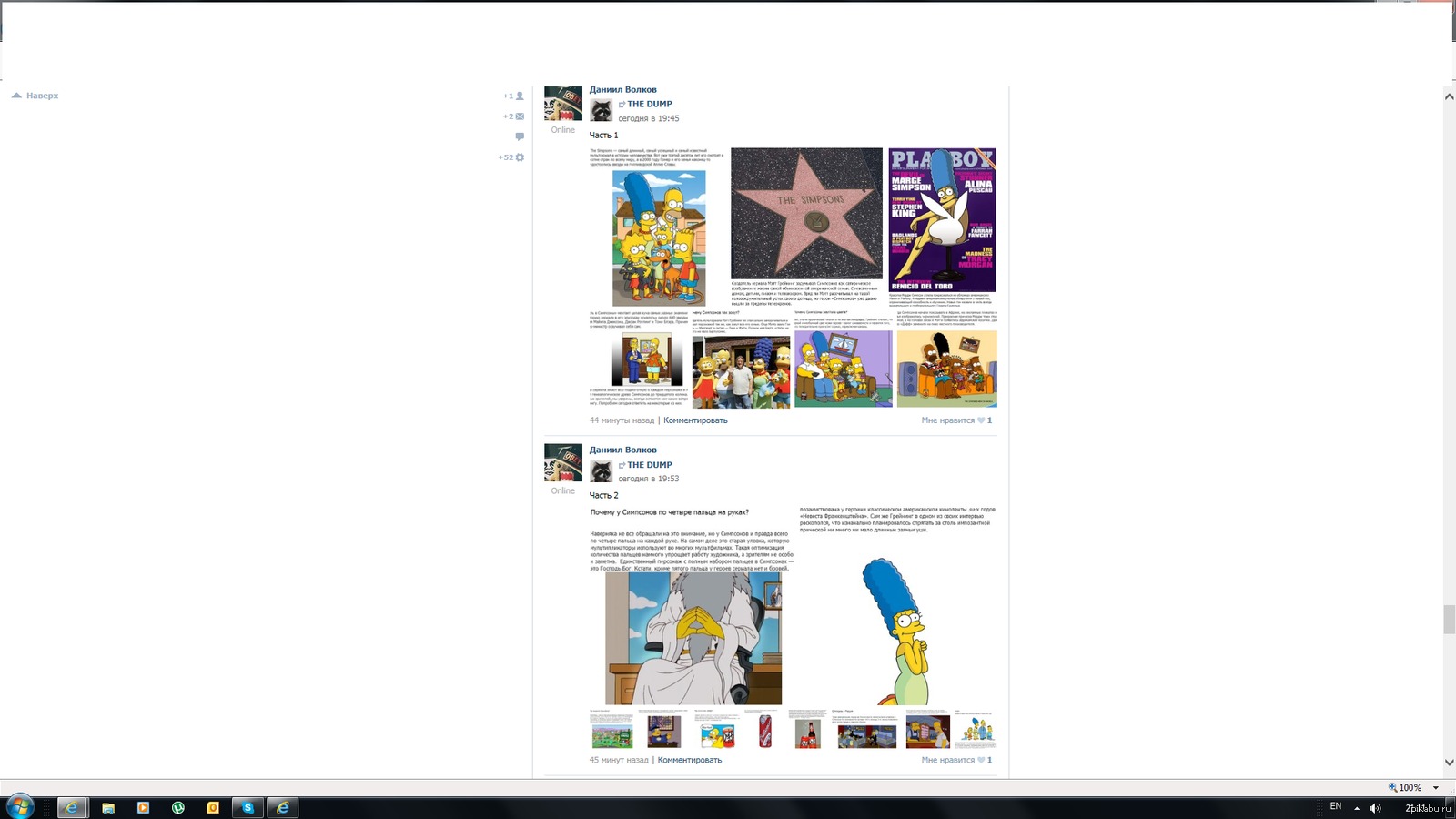Screen dimensions: 1456x819
Task: Open the God facepalm Simpsons image
Action: pyautogui.click(x=693, y=639)
